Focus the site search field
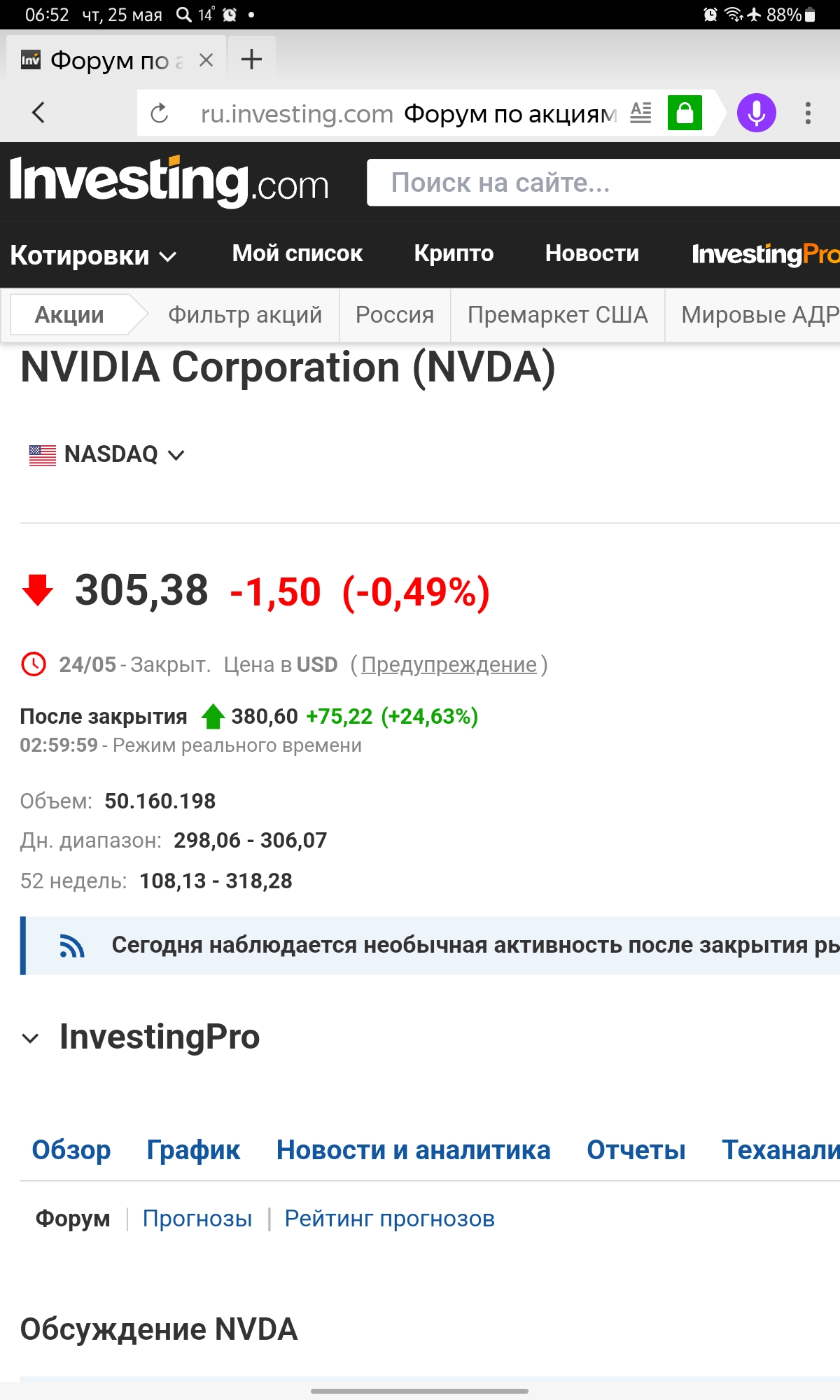This screenshot has width=840, height=1400. click(x=602, y=183)
